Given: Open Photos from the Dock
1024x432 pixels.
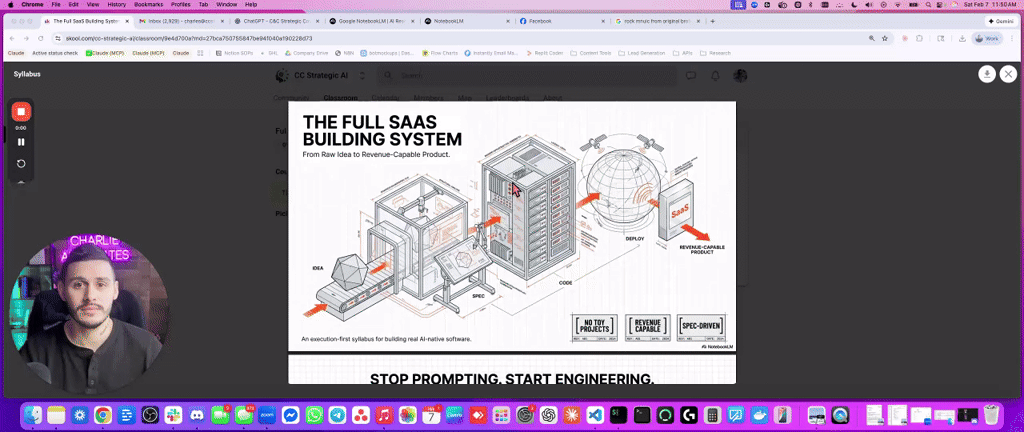Looking at the screenshot, I should (408, 414).
